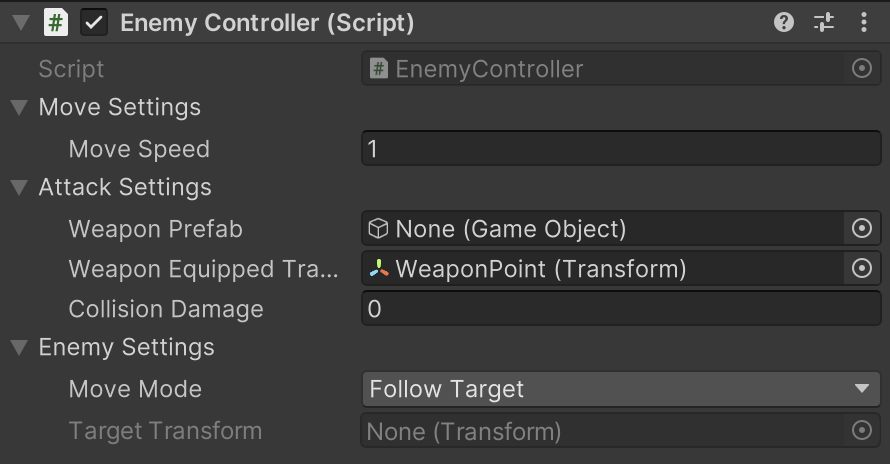Image resolution: width=890 pixels, height=464 pixels.
Task: Open the component presets slider icon
Action: click(824, 23)
